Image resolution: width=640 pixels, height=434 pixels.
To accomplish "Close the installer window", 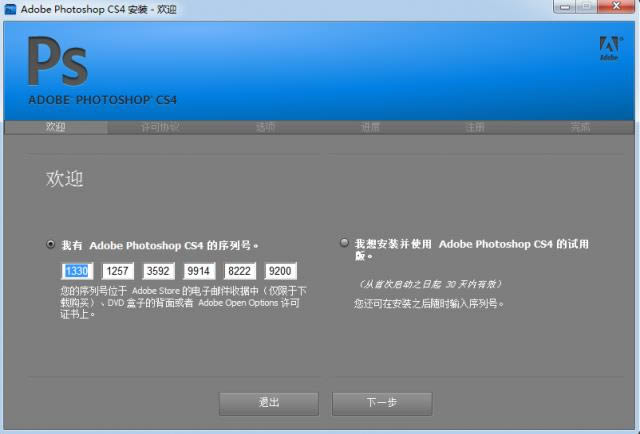I will coord(616,7).
